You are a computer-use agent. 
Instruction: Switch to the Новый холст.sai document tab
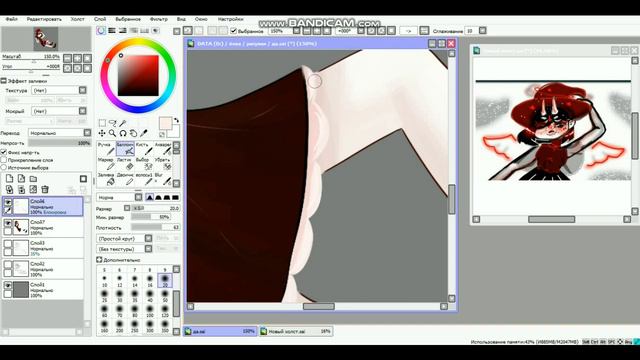click(296, 331)
